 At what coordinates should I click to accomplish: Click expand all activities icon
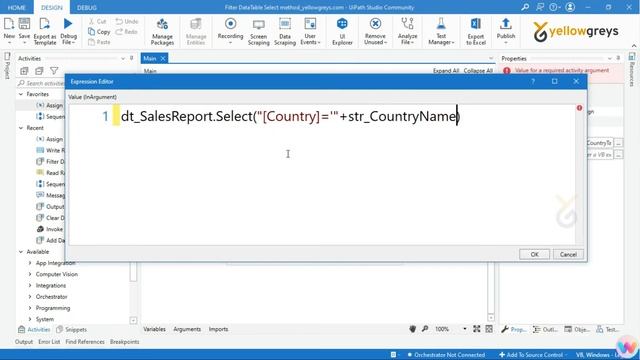point(24,71)
